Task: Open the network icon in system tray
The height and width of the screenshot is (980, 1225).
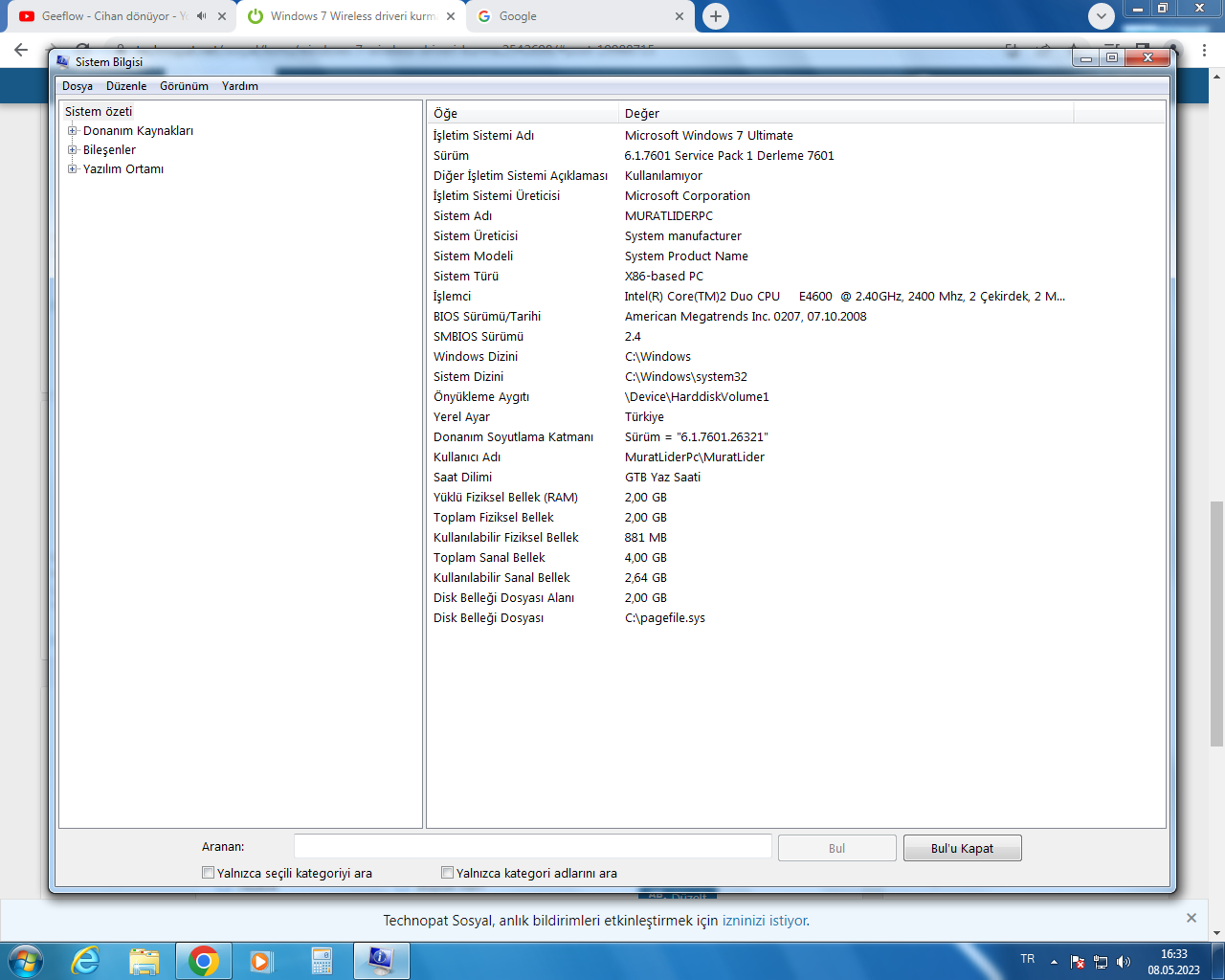Action: point(1101,962)
